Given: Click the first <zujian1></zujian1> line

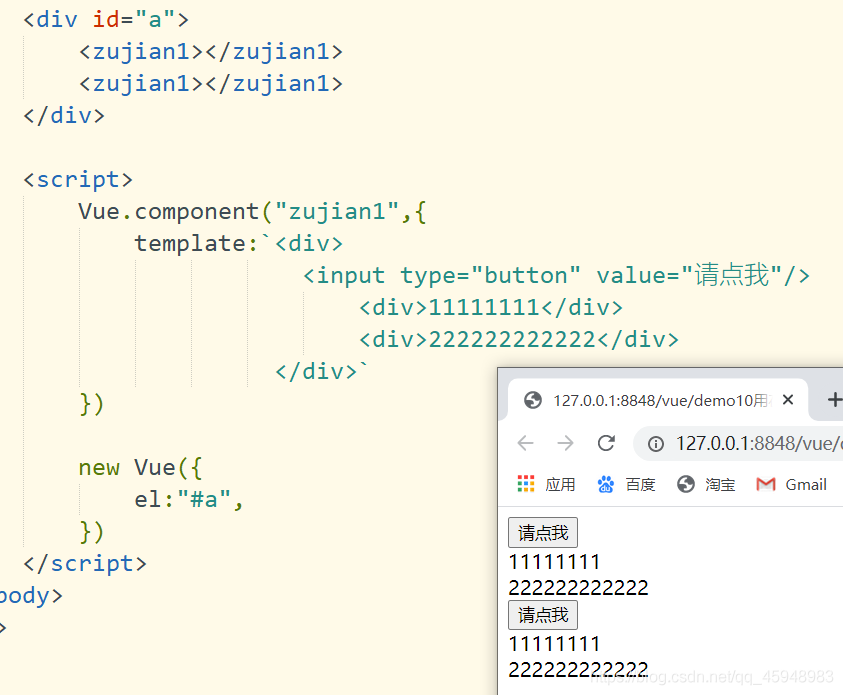Looking at the screenshot, I should (x=211, y=52).
